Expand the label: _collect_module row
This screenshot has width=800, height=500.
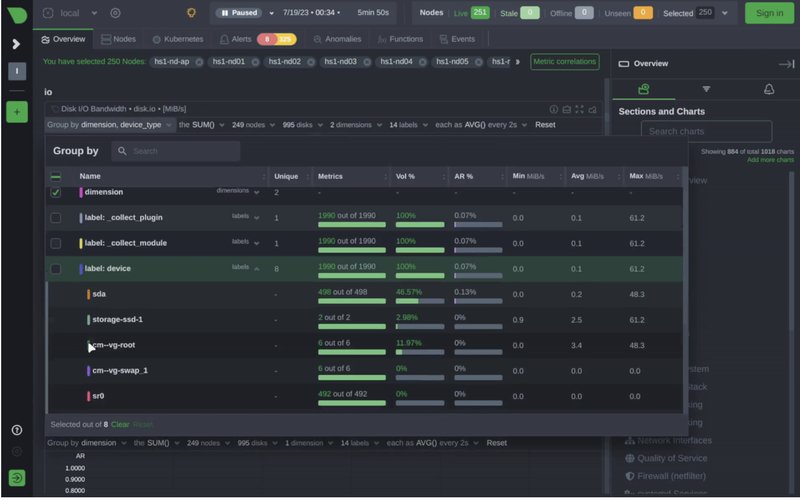(256, 243)
